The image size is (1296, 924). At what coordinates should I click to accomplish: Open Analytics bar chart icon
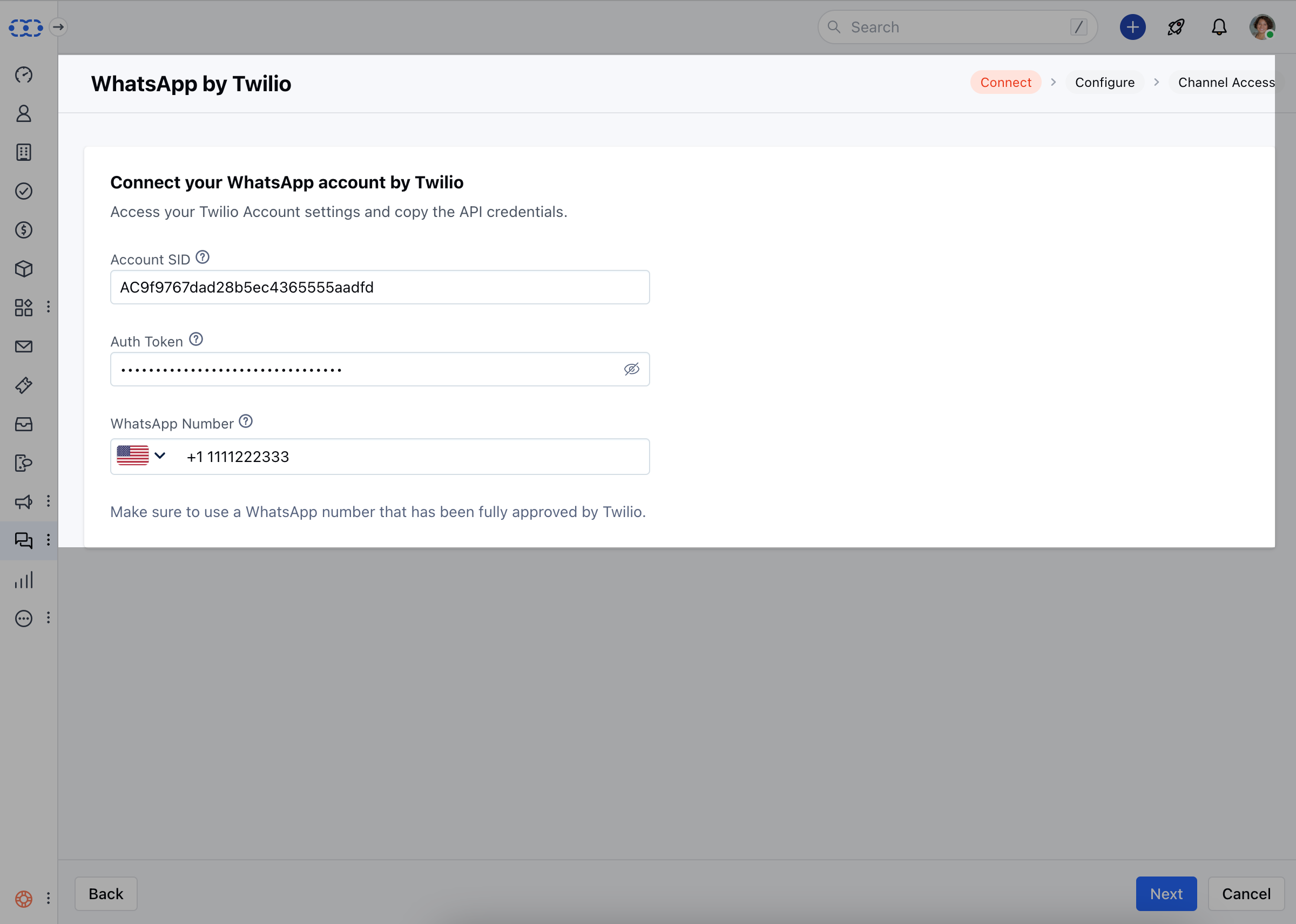pyautogui.click(x=24, y=580)
